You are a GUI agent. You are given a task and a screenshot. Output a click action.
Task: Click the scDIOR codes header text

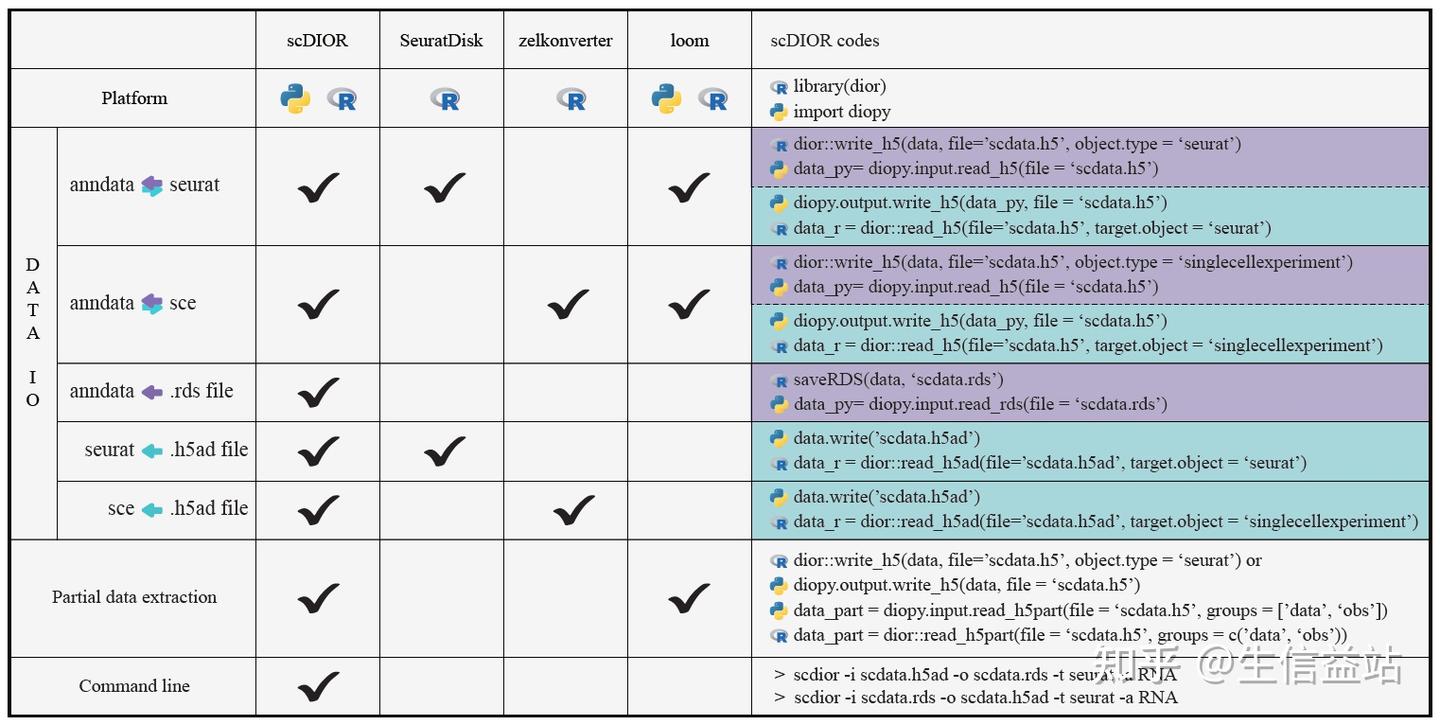(x=825, y=41)
